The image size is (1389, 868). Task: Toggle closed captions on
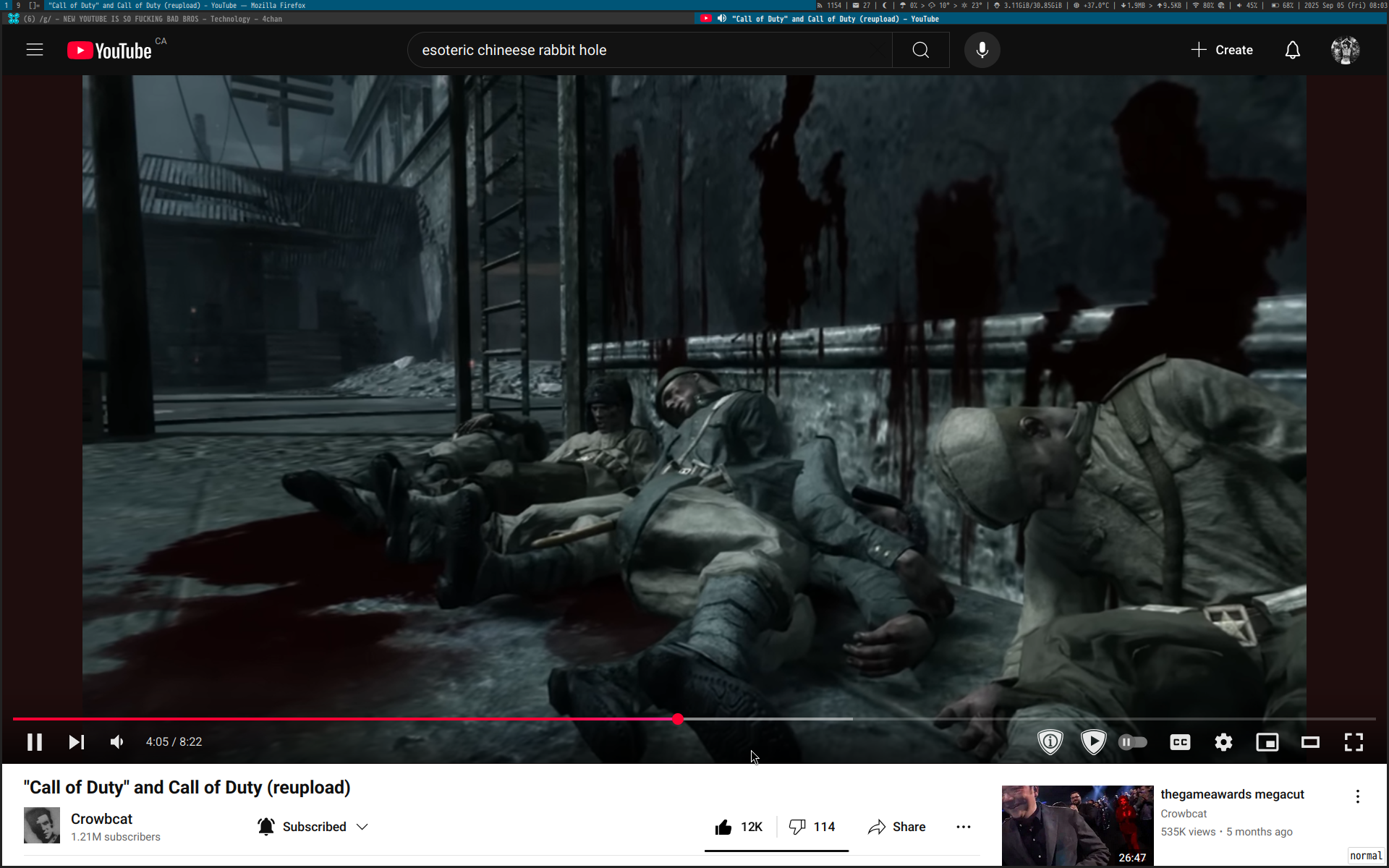[1180, 742]
